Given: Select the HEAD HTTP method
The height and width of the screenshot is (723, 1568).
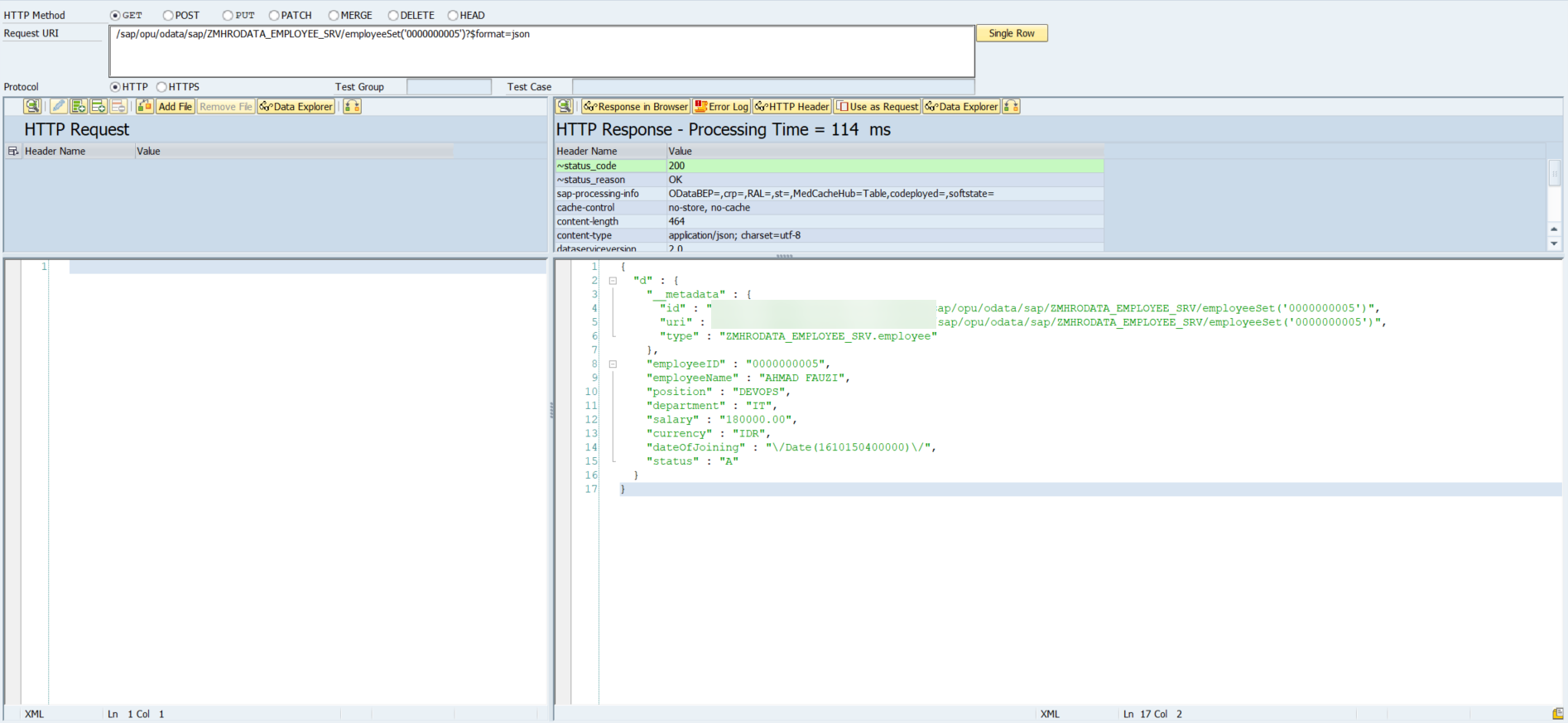Looking at the screenshot, I should [453, 15].
